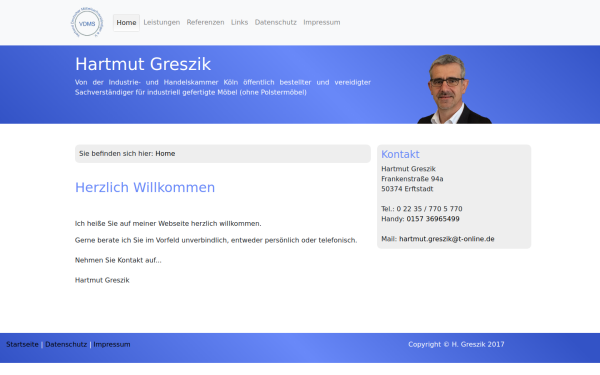600x375 pixels.
Task: Click the Sachverständiger subtitle in the banner
Action: [223, 87]
